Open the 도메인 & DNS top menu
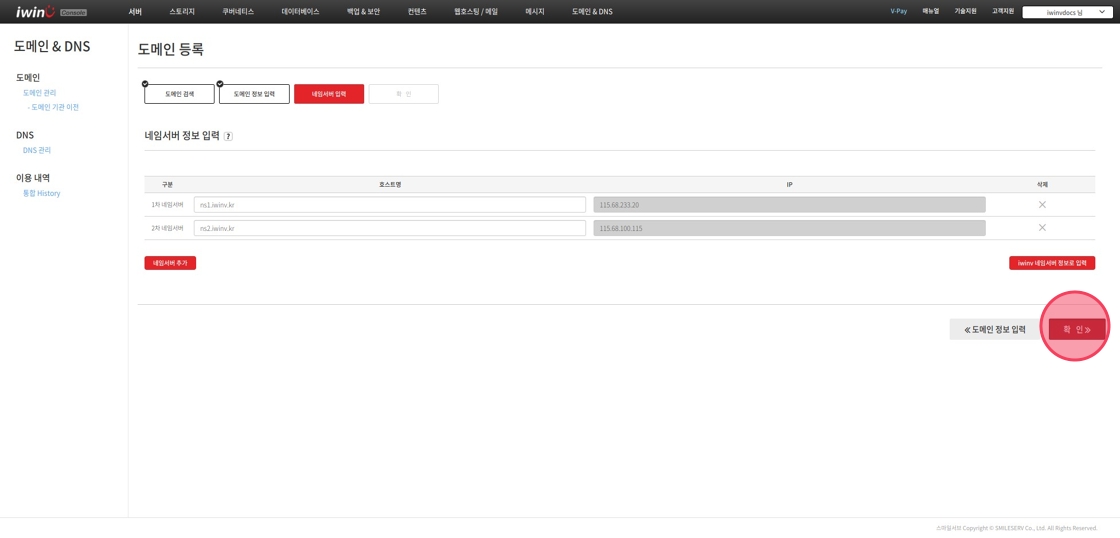 point(592,11)
